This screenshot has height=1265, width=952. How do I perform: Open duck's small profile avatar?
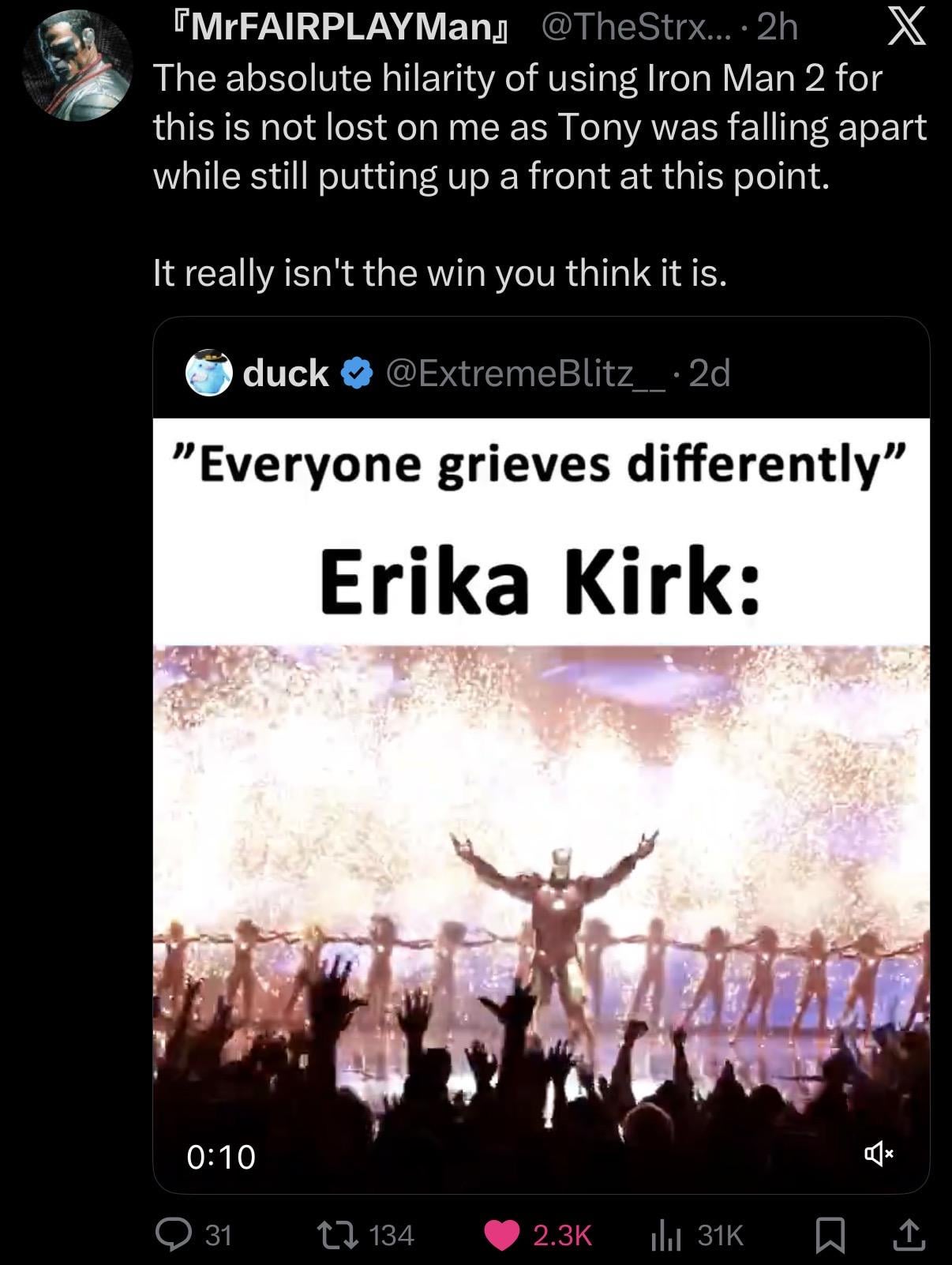tap(209, 373)
